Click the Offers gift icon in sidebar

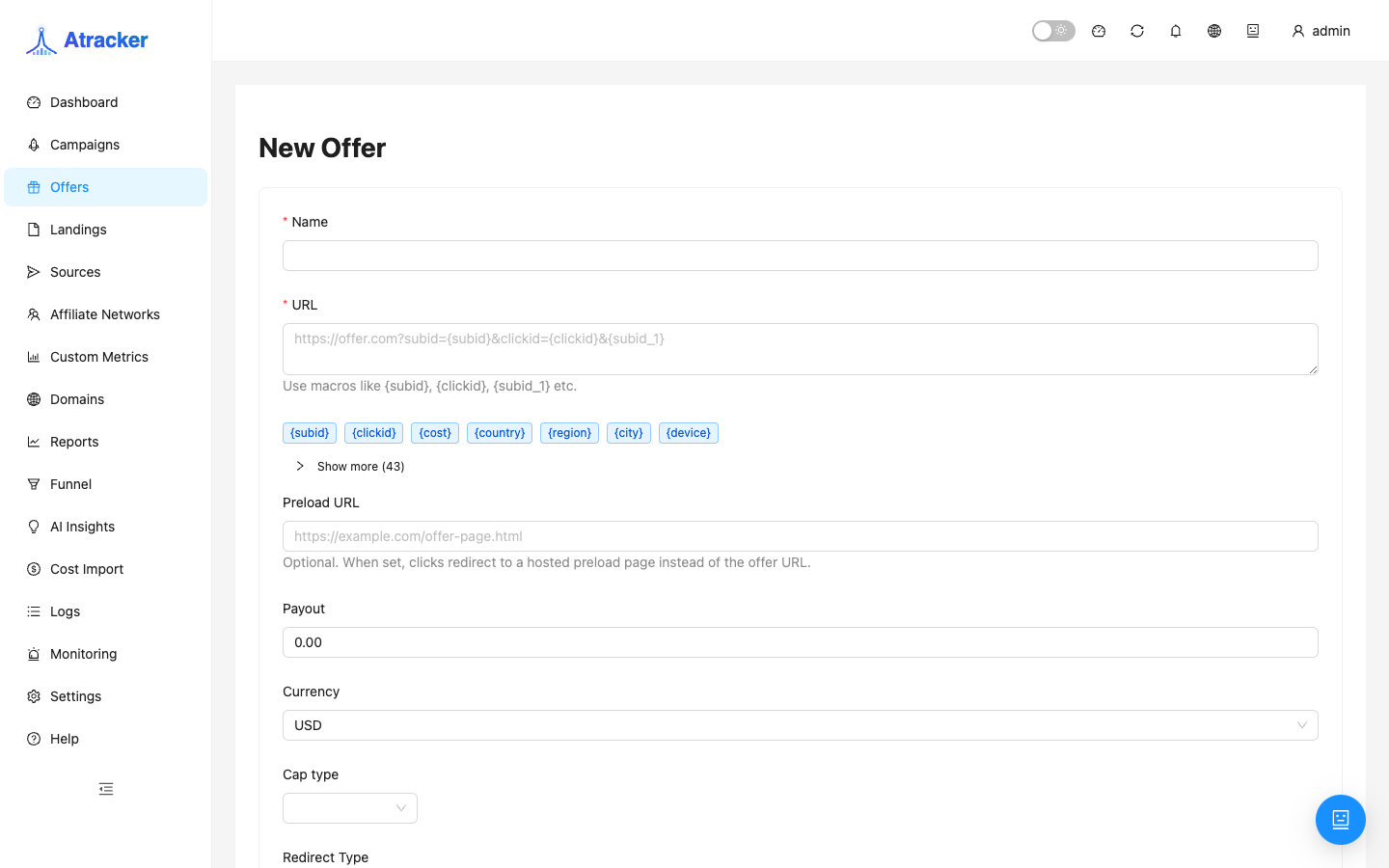tap(34, 187)
